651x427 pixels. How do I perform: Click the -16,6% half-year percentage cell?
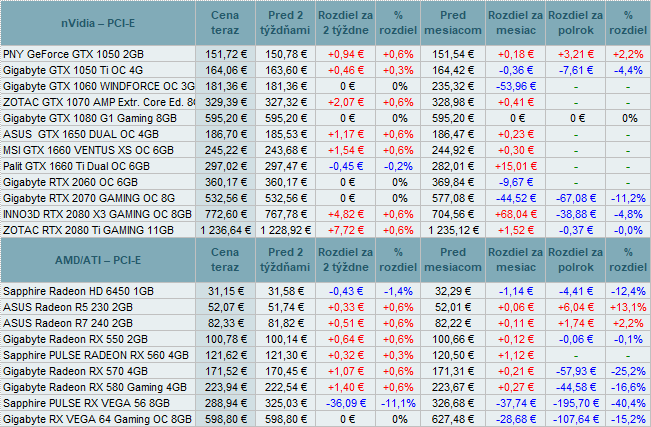pyautogui.click(x=628, y=387)
